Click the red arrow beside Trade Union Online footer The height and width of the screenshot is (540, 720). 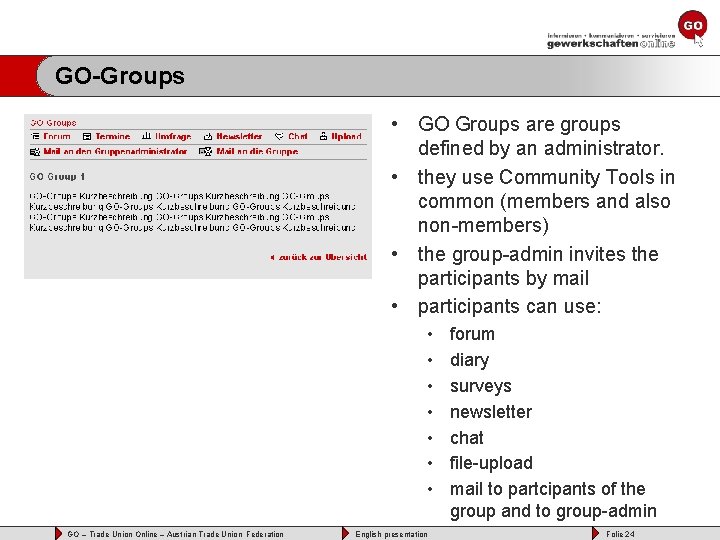point(58,534)
